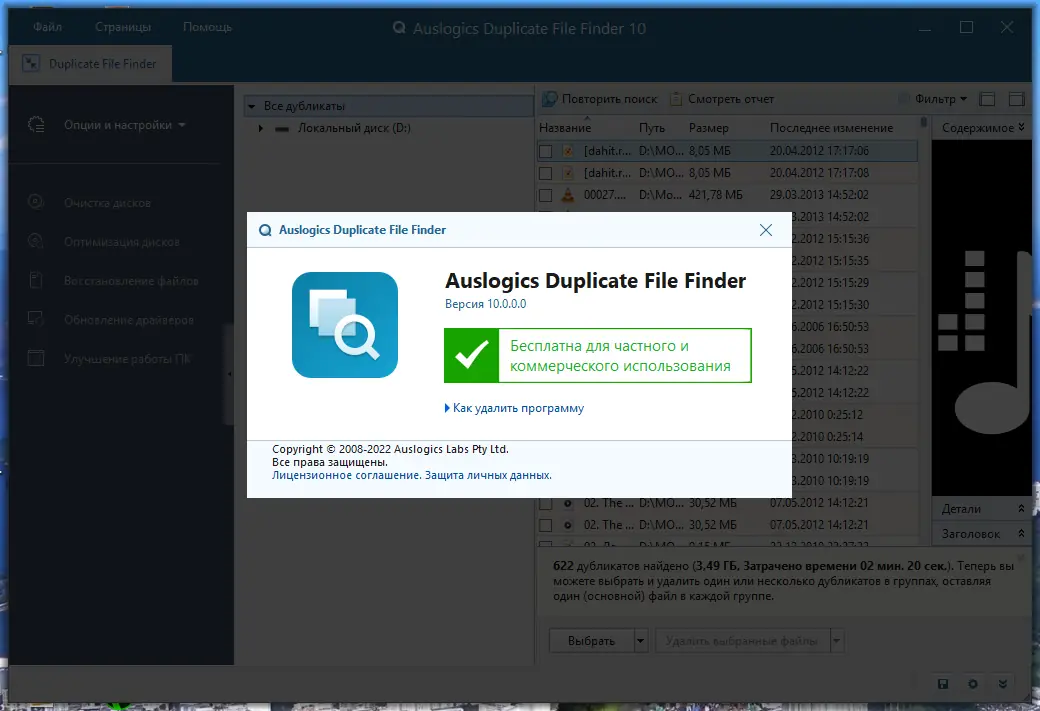Click the Выбрать button
Screen dimensions: 1040x711
[x=590, y=640]
